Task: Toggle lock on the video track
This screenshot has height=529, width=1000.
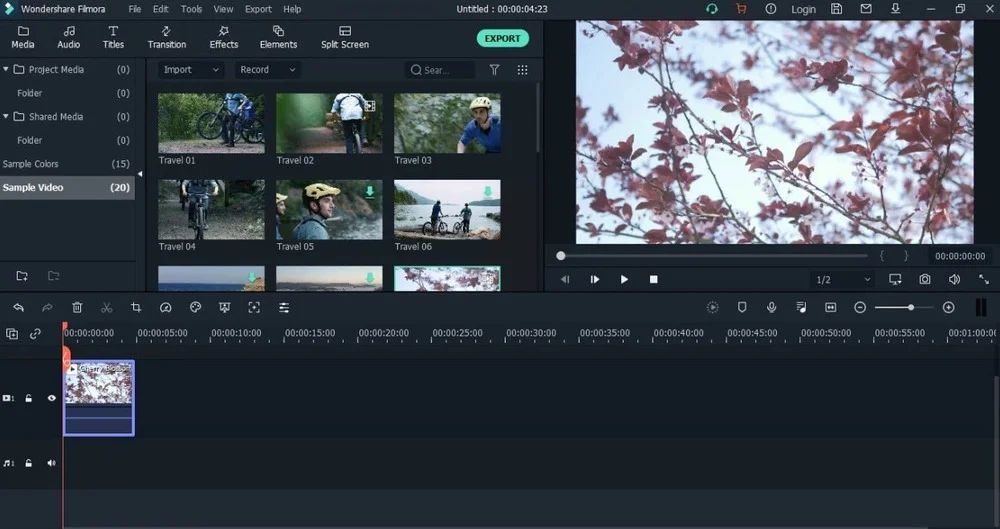Action: point(29,398)
